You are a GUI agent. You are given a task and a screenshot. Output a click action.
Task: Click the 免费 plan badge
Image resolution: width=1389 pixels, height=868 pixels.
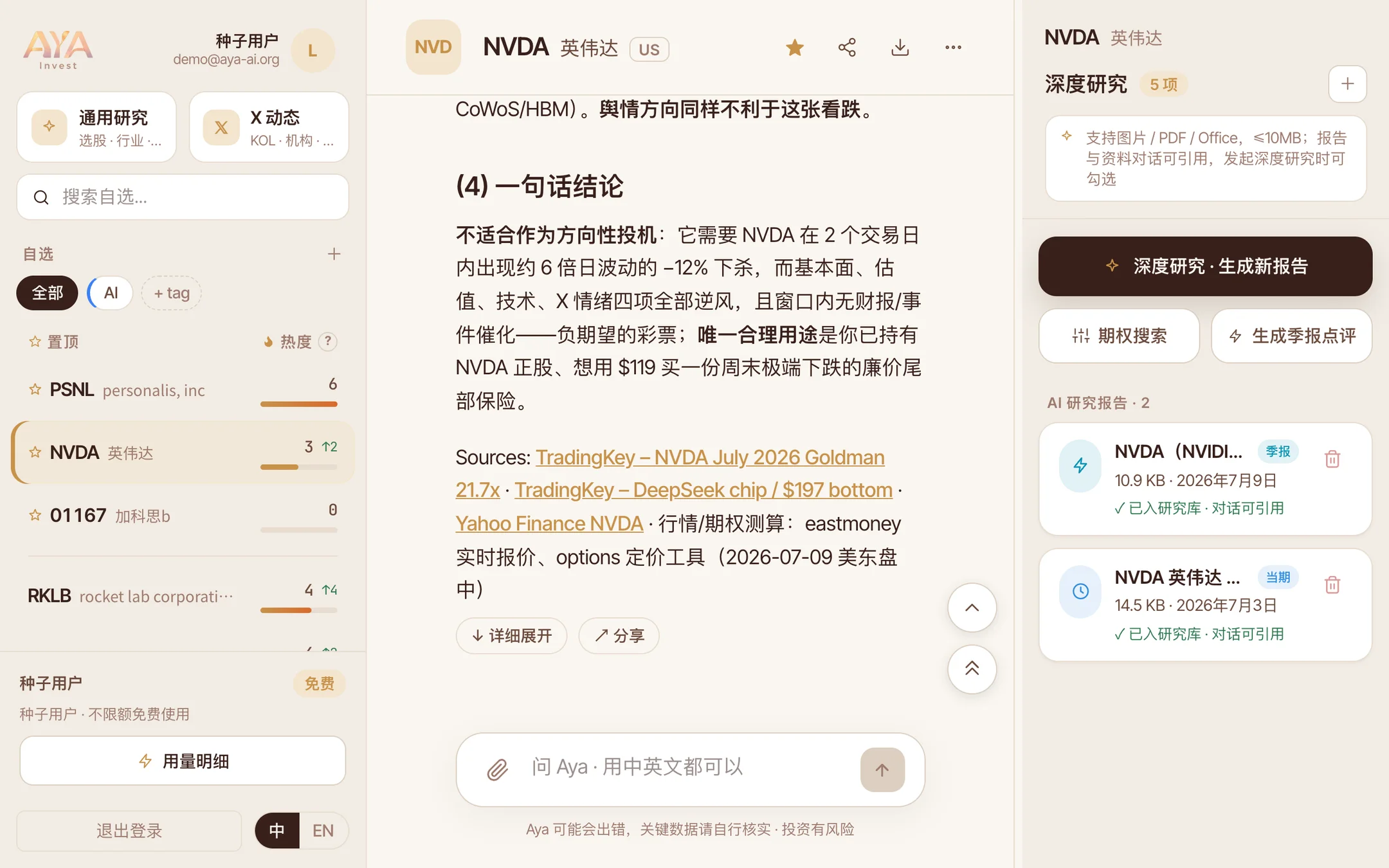tap(319, 683)
